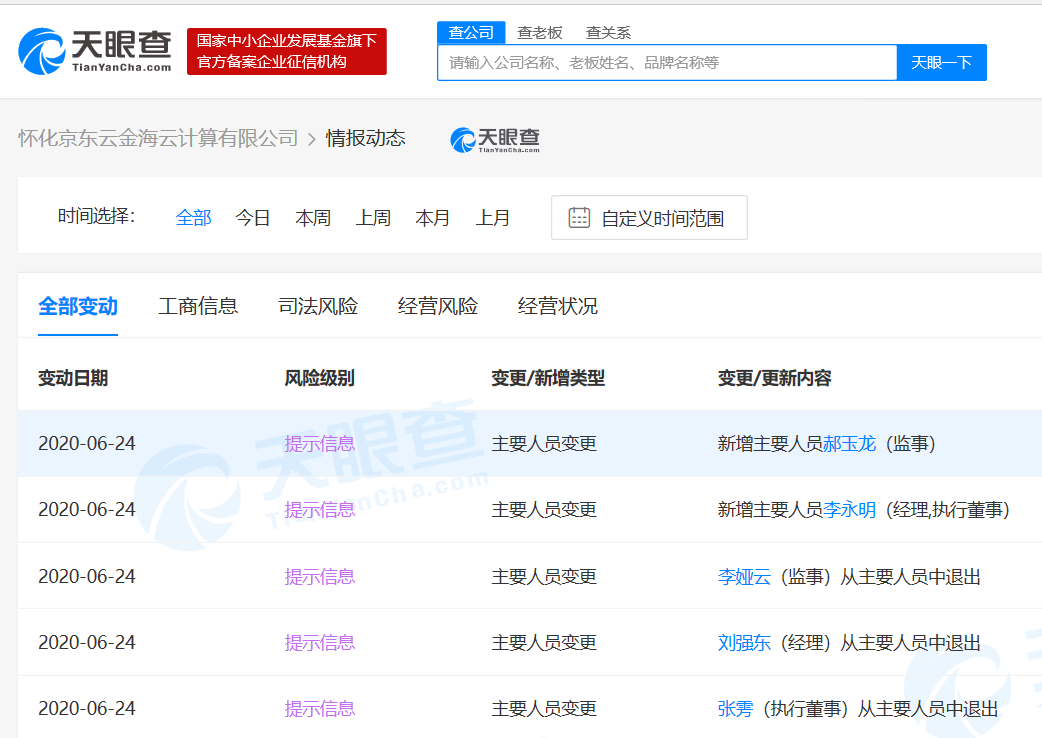Image resolution: width=1042 pixels, height=738 pixels.
Task: Click the TianYanCha logo beside 情报动态
Action: (495, 139)
